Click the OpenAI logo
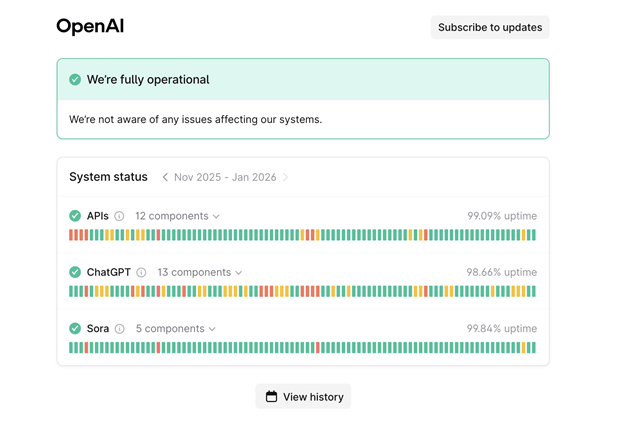The image size is (624, 433). click(x=90, y=27)
